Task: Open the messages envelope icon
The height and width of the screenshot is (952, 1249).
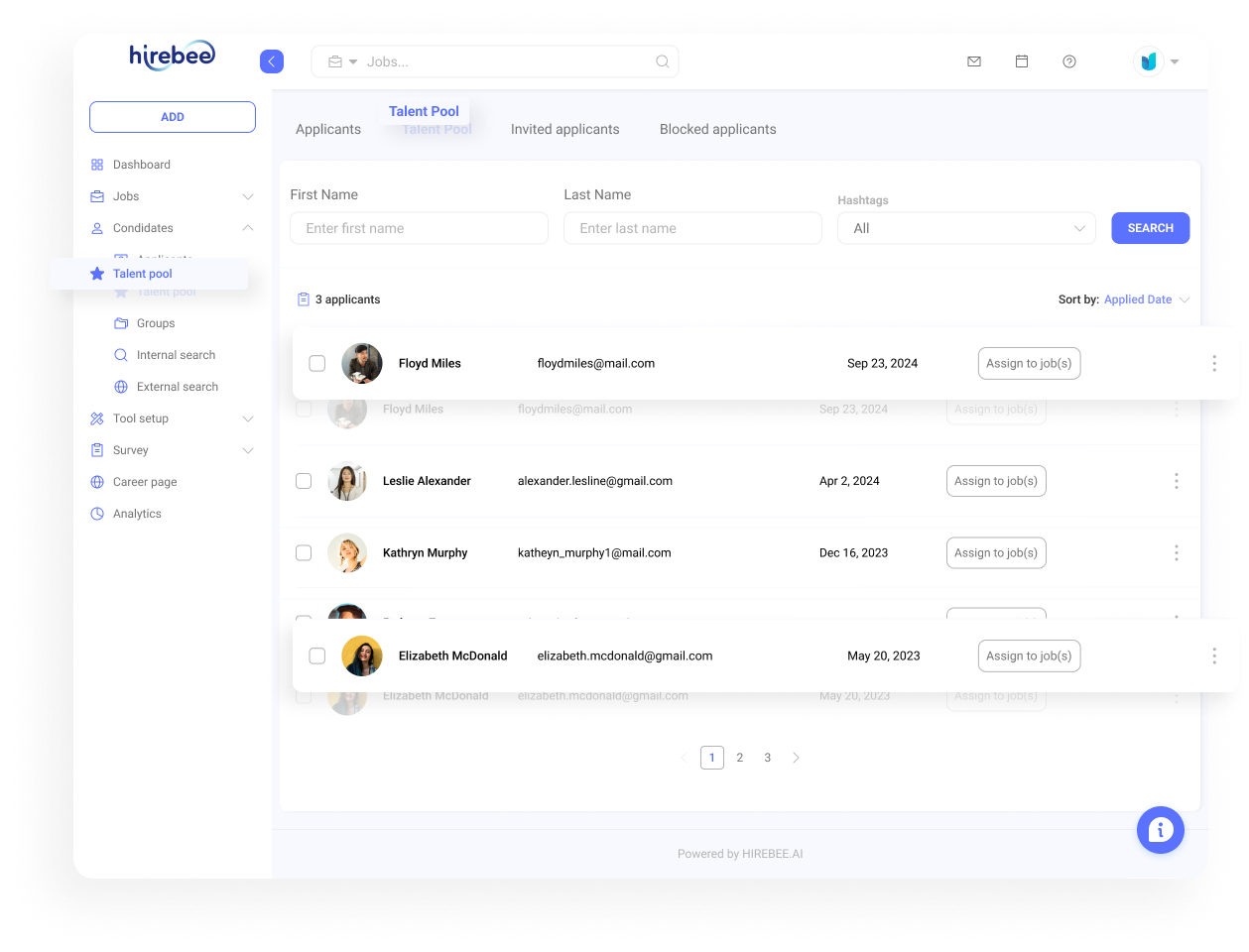Action: click(973, 60)
